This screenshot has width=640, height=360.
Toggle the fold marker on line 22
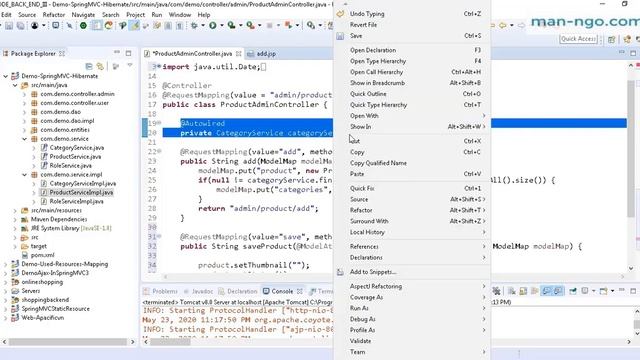(160, 151)
